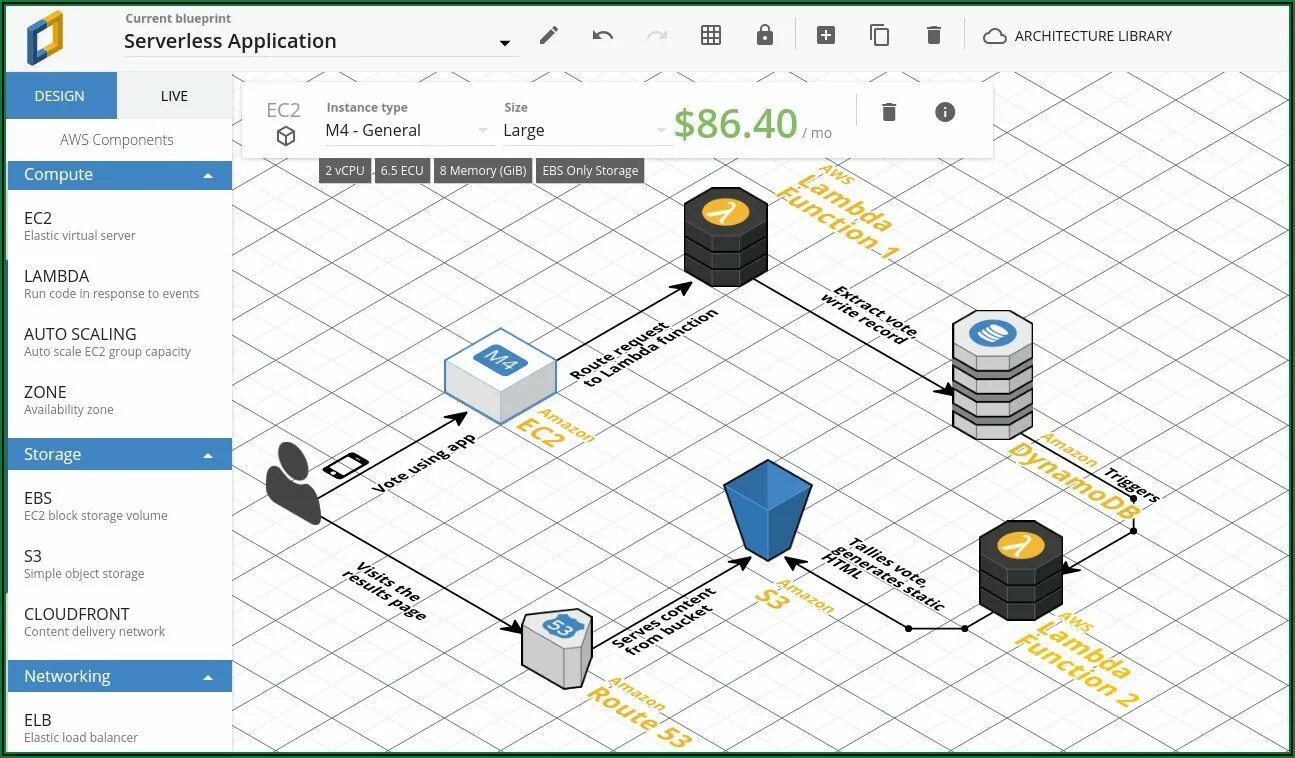Click the 'Vote using app' arrow label
Image resolution: width=1295 pixels, height=758 pixels.
tap(423, 464)
